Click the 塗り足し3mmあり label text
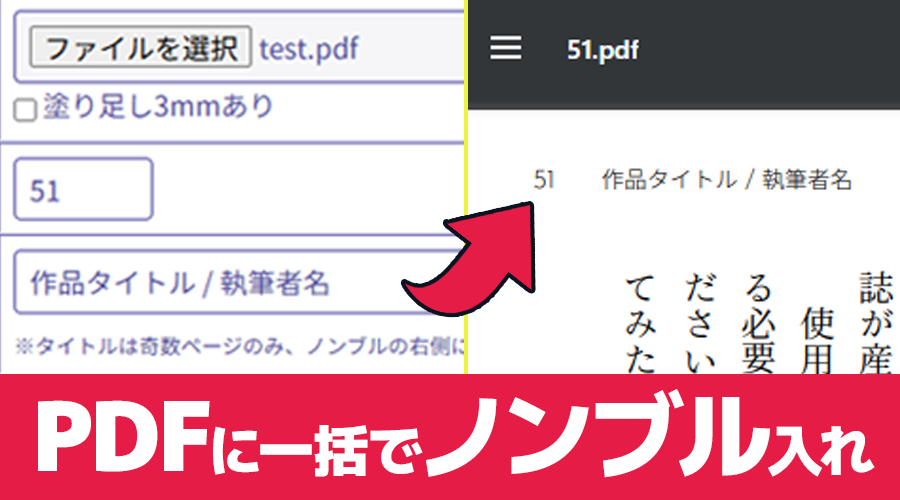 pos(157,108)
